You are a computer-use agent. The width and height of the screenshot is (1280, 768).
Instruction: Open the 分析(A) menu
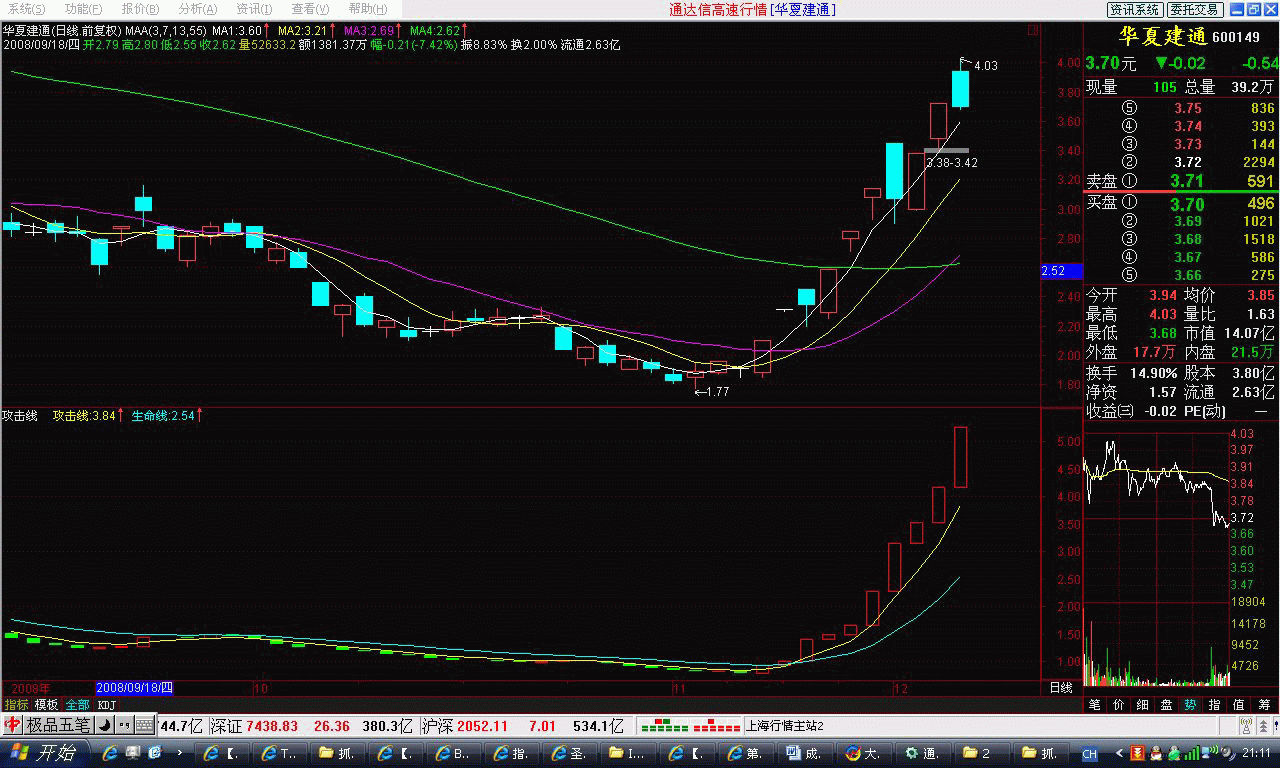(x=197, y=9)
